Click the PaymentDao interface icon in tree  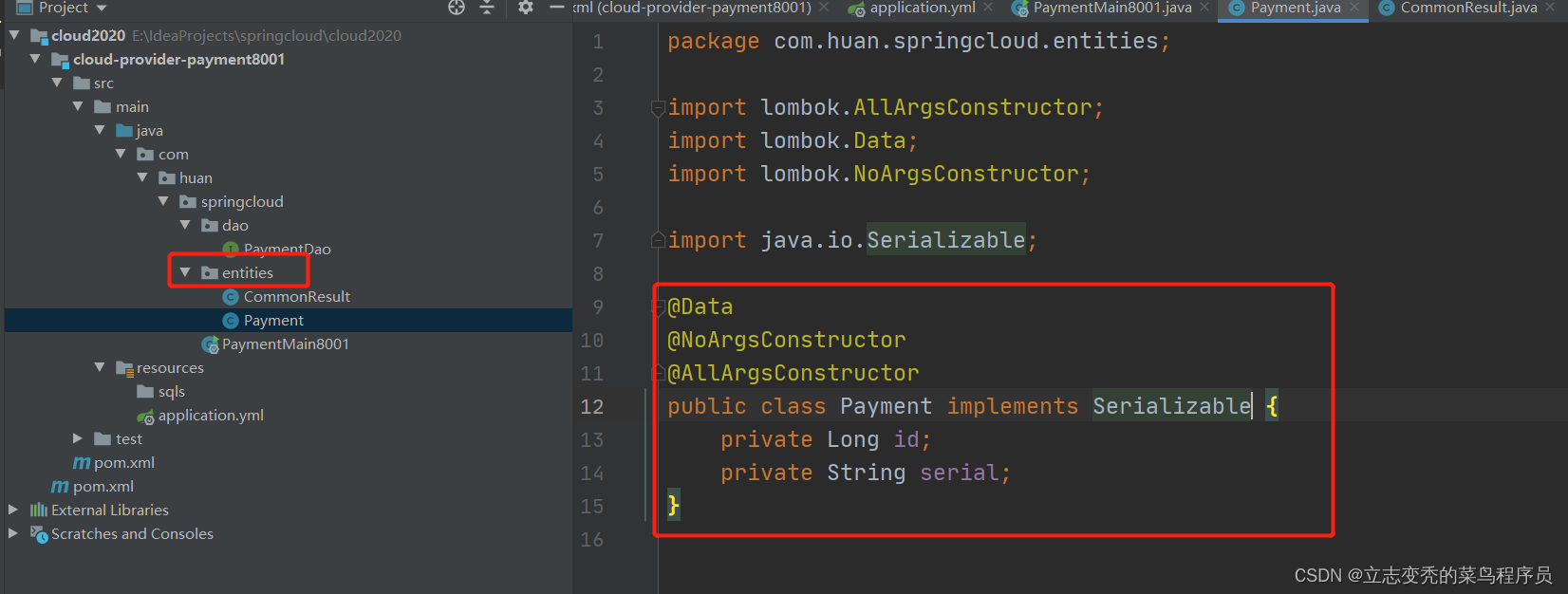[231, 249]
